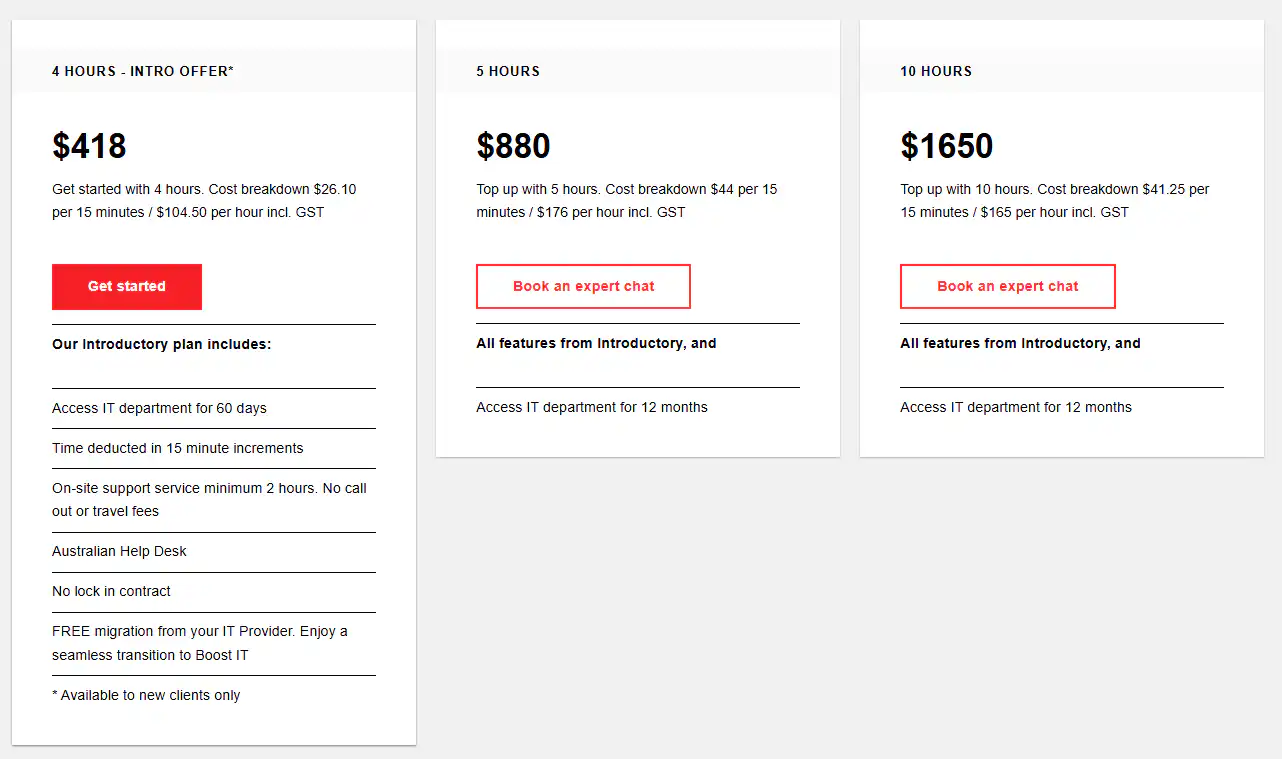
Task: Click the $418 price label
Action: [89, 146]
